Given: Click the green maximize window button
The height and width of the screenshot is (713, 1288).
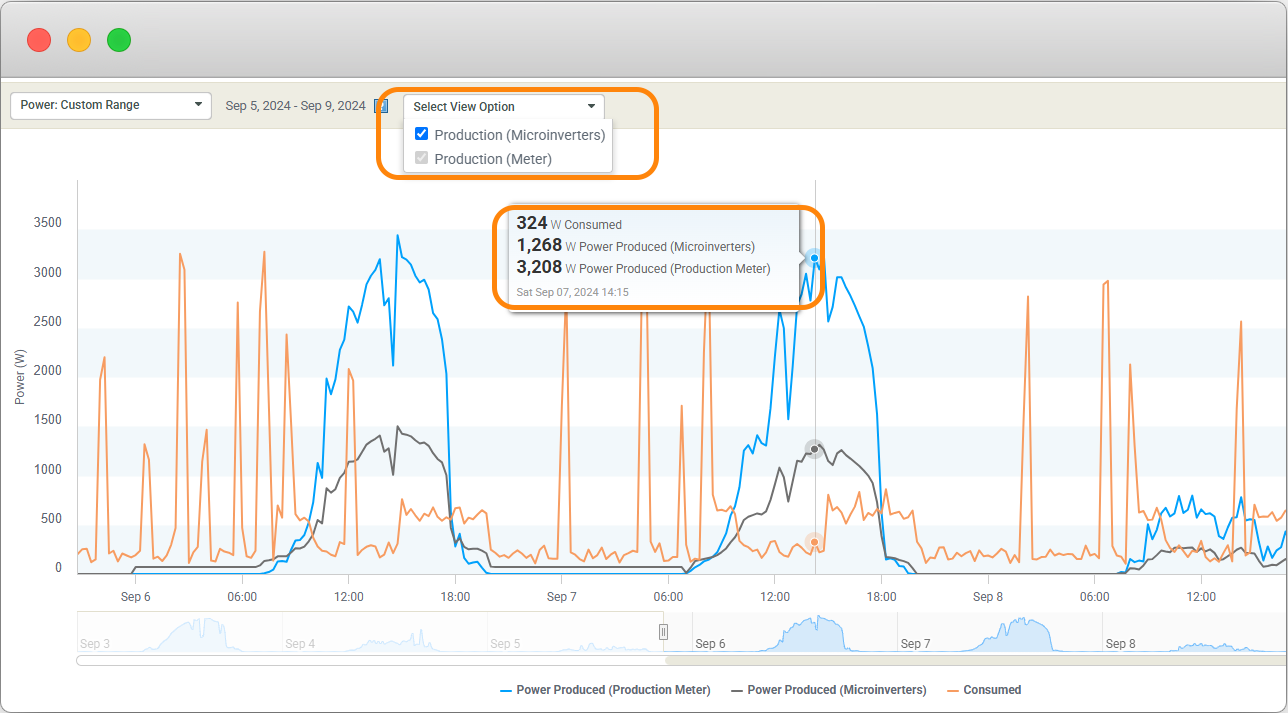Looking at the screenshot, I should pos(119,40).
